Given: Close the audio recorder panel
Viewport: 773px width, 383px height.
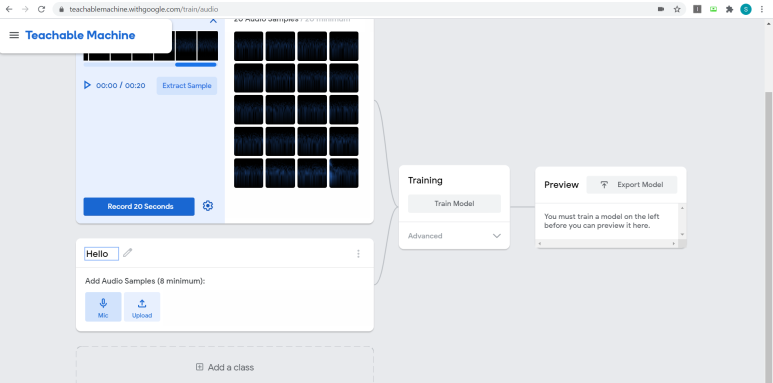Looking at the screenshot, I should [213, 21].
